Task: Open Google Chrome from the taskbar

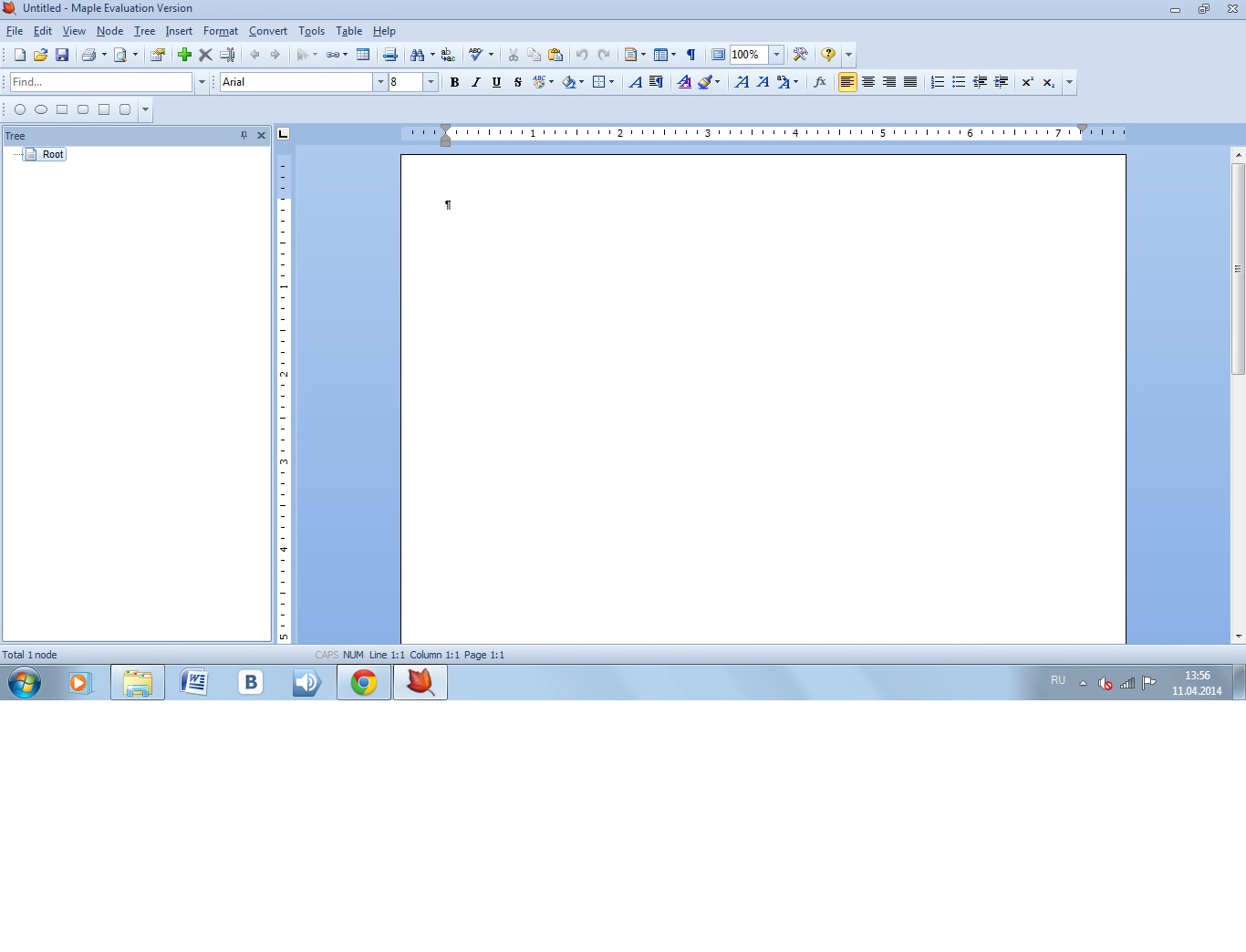Action: click(364, 682)
